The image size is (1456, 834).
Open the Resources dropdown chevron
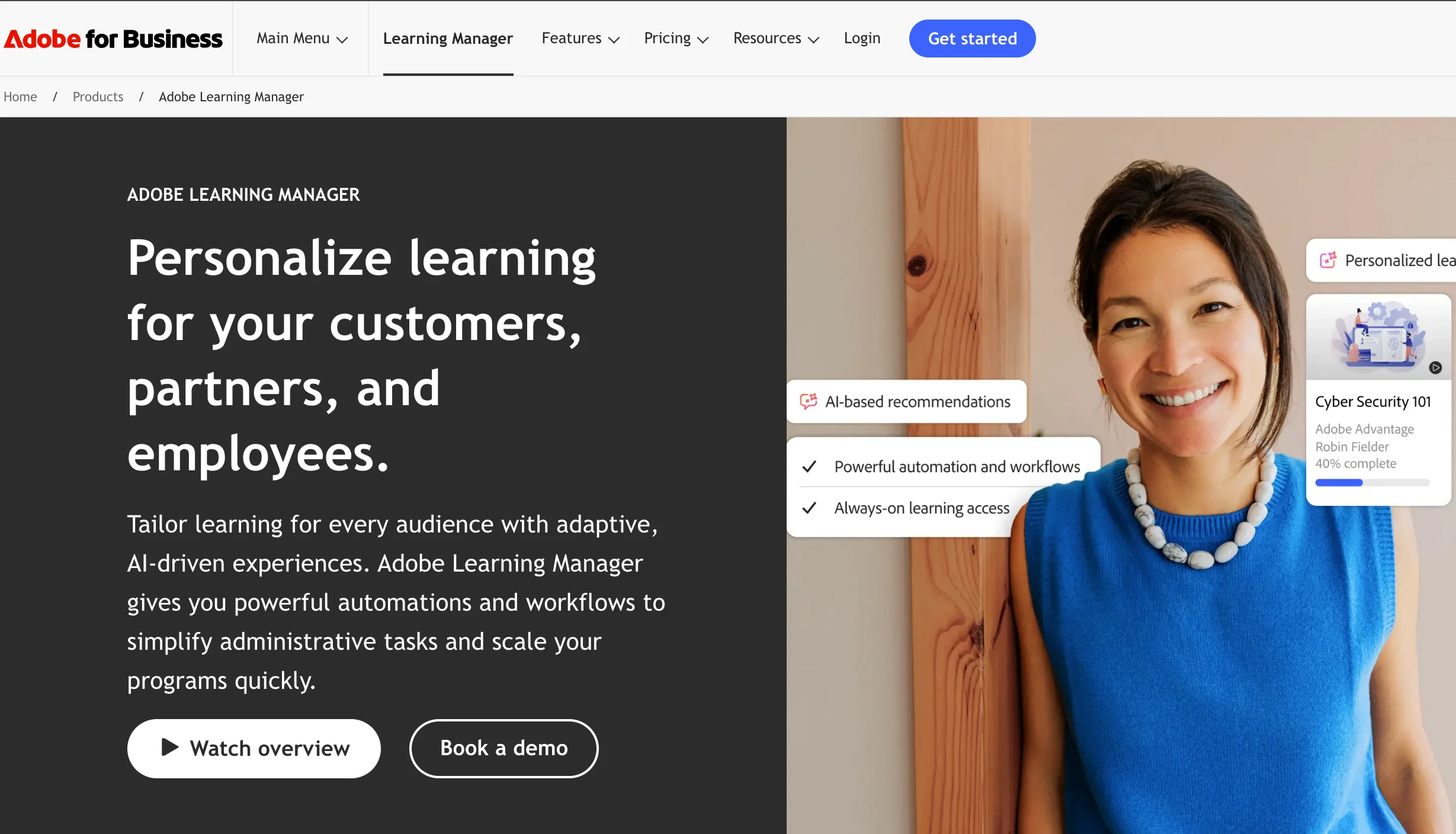(x=814, y=40)
